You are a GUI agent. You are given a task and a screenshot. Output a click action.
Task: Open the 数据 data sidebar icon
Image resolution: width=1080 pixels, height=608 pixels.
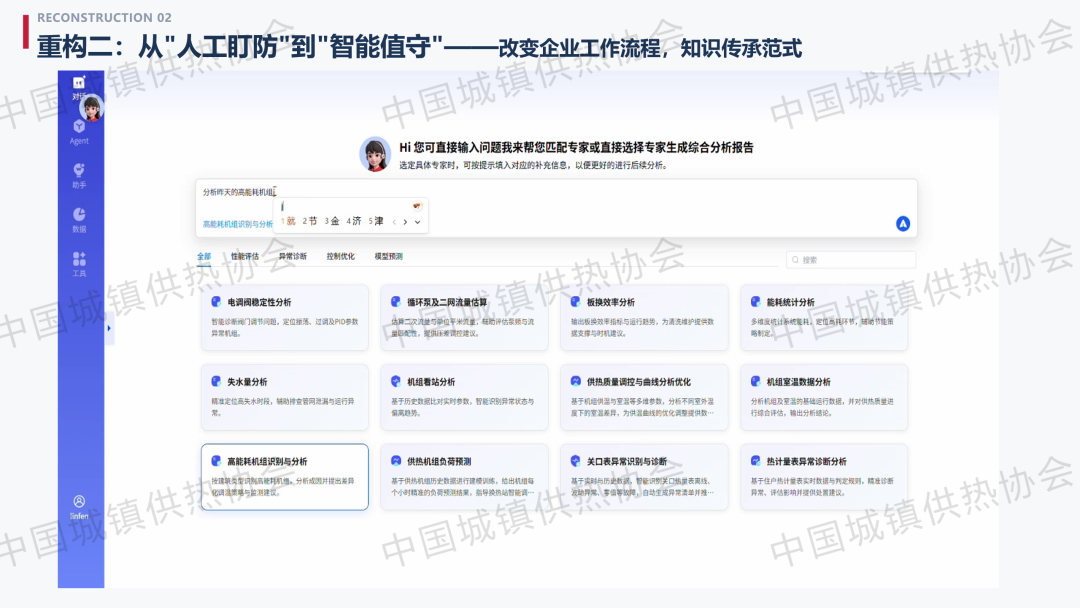pos(79,220)
